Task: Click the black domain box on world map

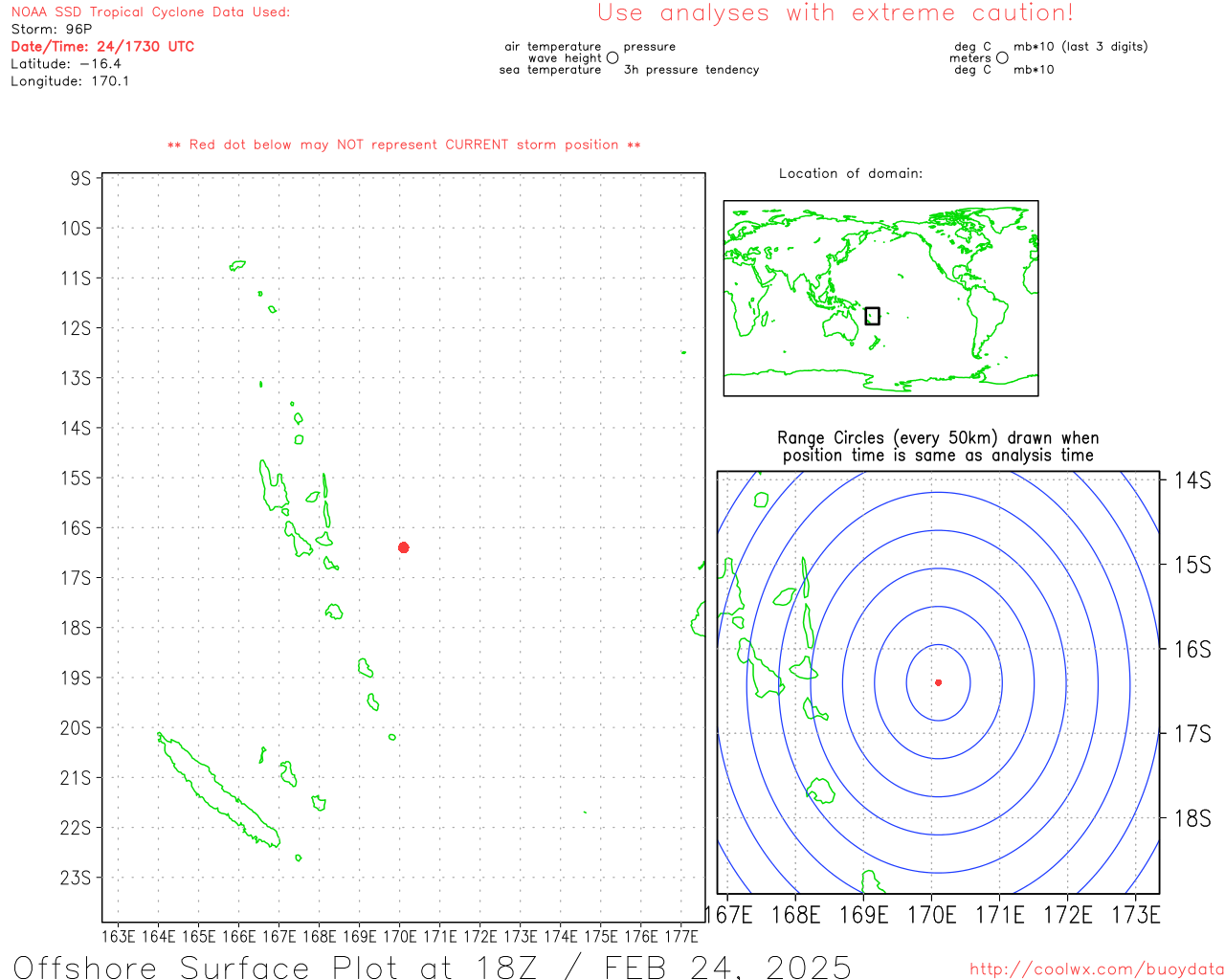Action: (x=872, y=316)
